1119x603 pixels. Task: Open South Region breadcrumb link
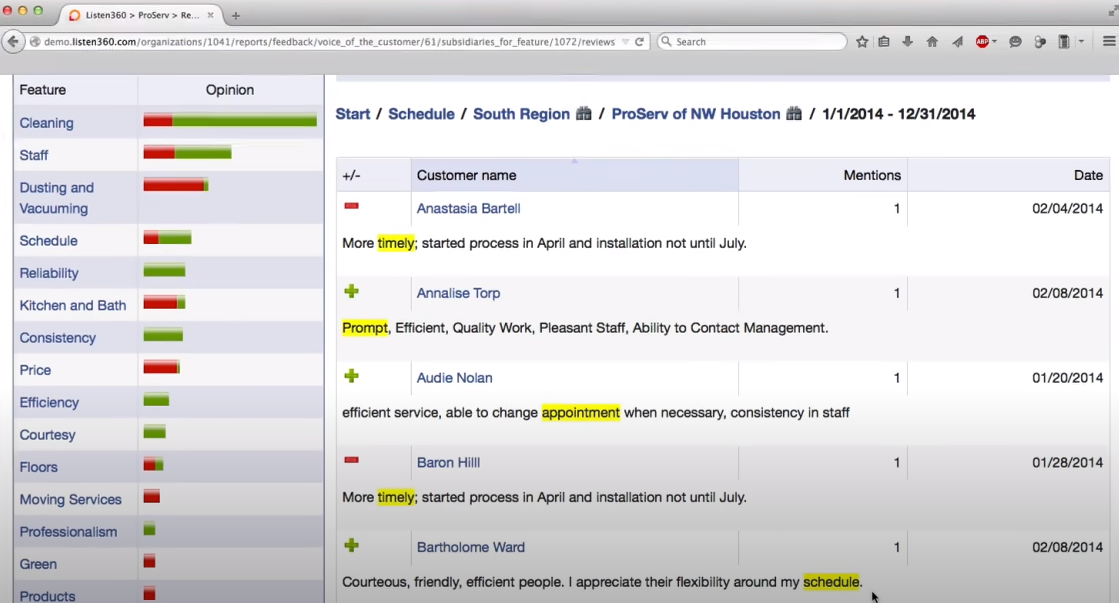point(521,114)
